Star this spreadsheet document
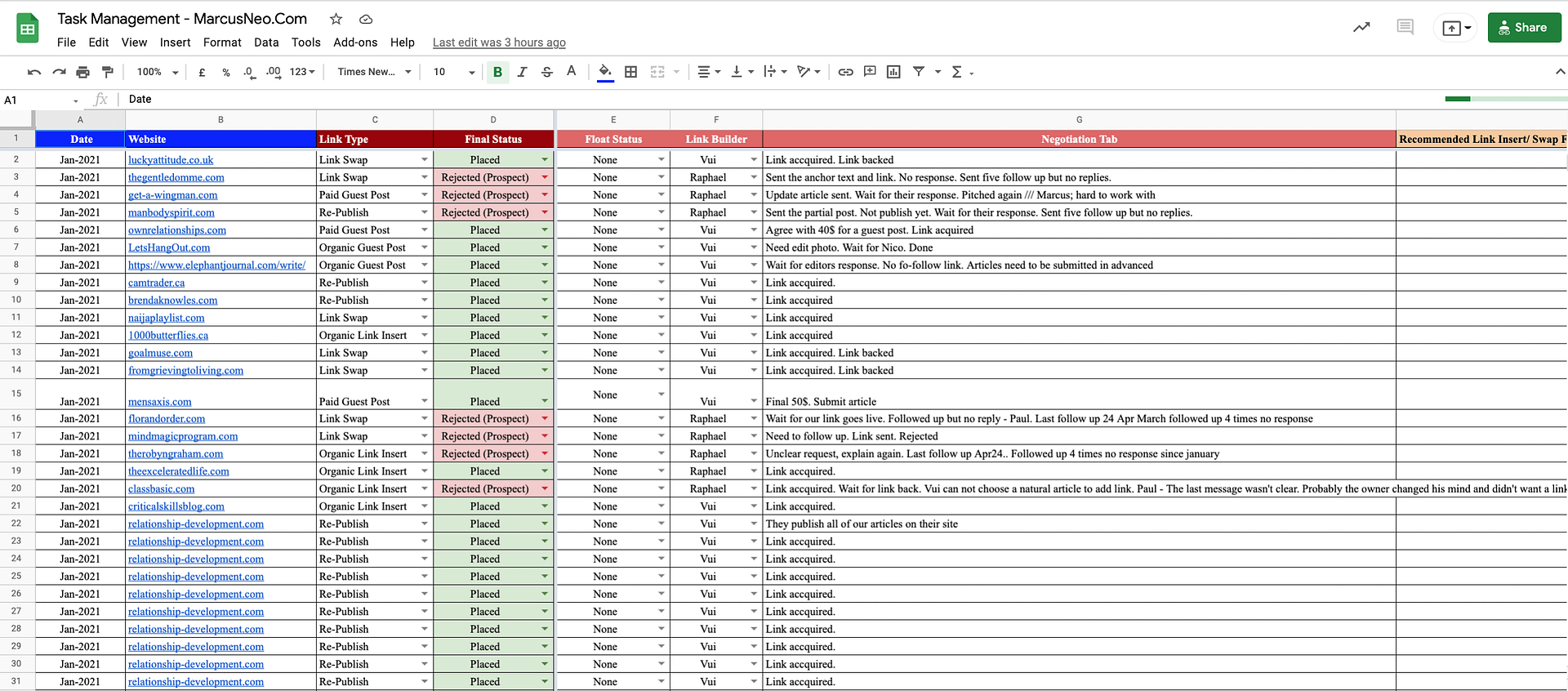The width and height of the screenshot is (1568, 691). click(336, 19)
